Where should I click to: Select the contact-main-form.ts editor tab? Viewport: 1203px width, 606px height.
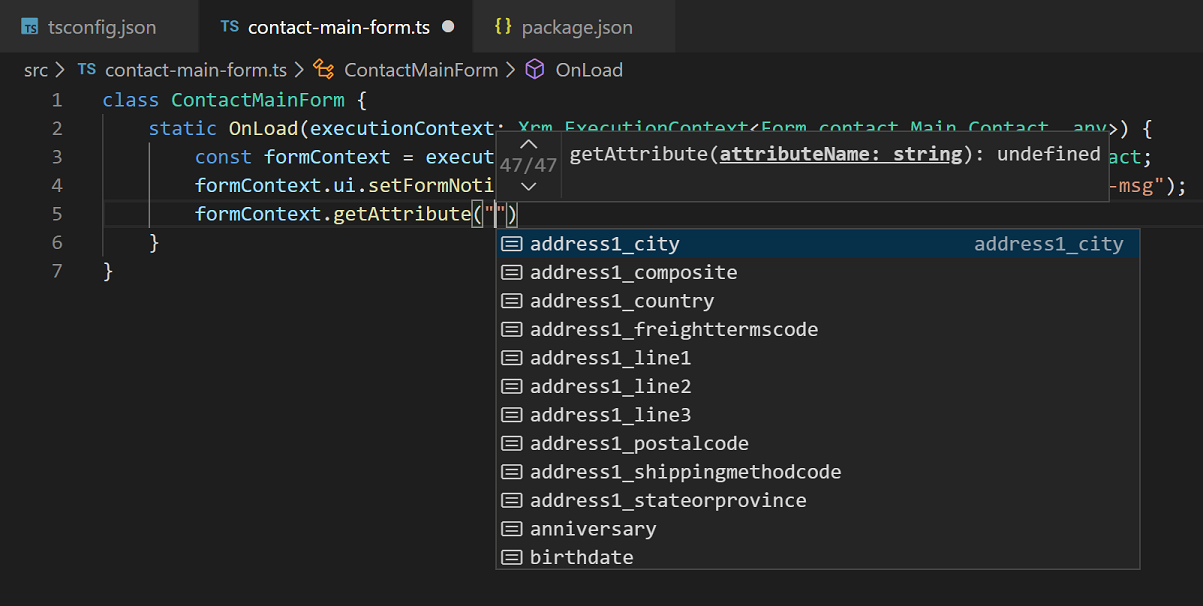pyautogui.click(x=338, y=27)
